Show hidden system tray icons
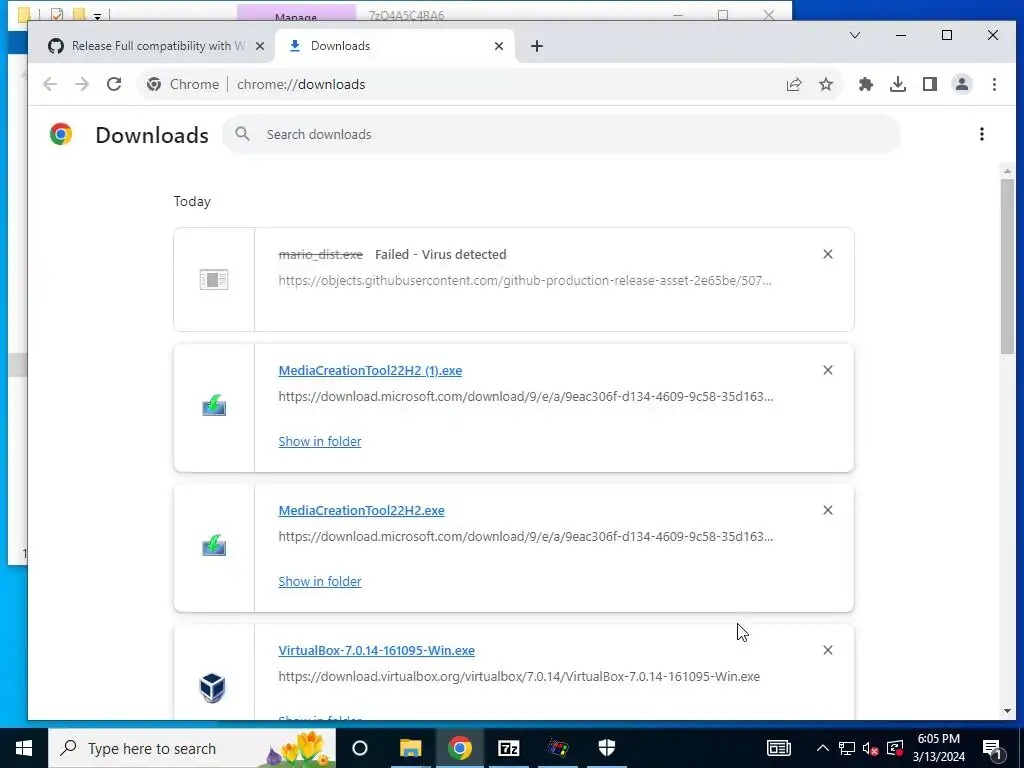 (x=822, y=748)
